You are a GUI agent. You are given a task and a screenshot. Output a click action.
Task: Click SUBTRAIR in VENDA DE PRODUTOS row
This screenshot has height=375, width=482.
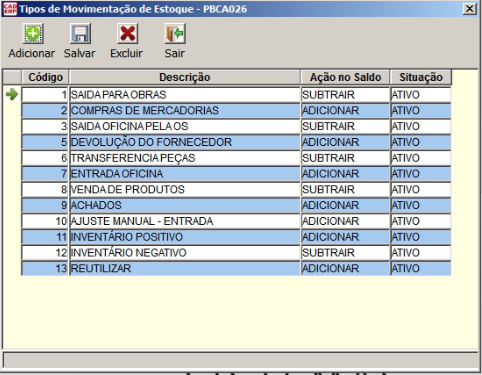(x=345, y=189)
